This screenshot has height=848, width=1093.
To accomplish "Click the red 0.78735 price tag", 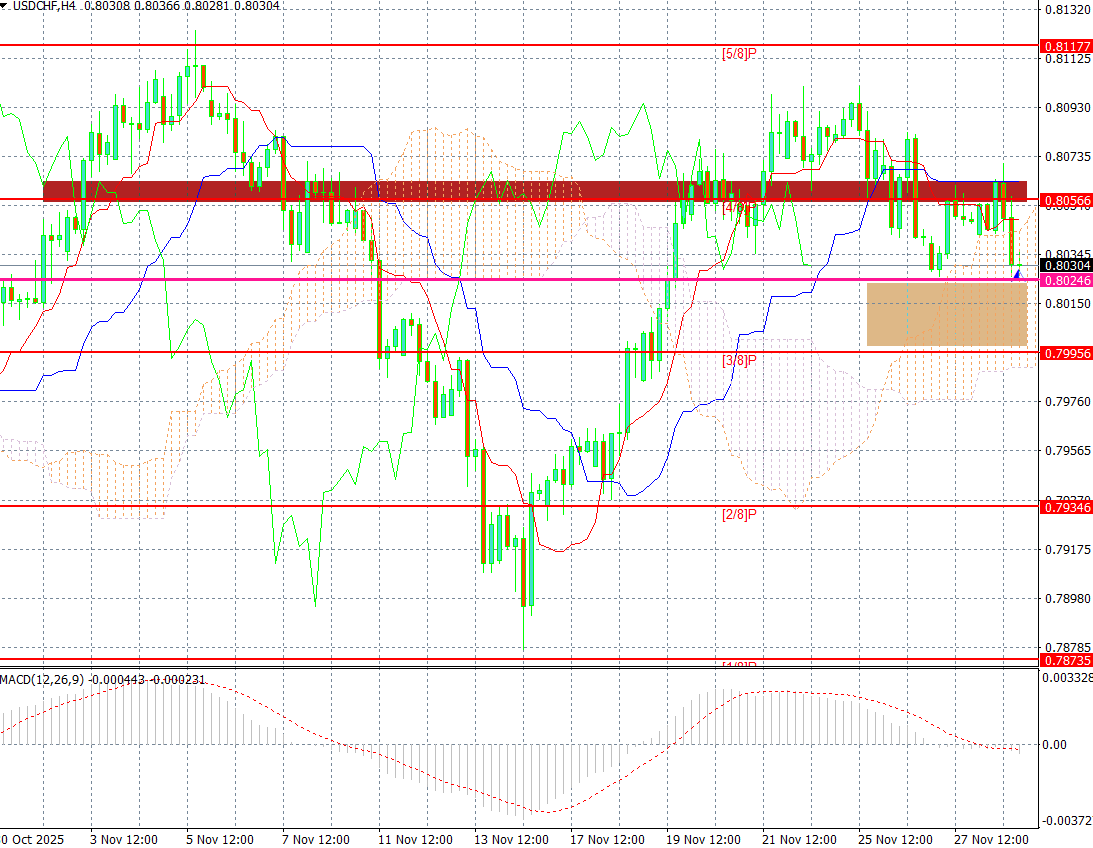I will (x=1066, y=661).
